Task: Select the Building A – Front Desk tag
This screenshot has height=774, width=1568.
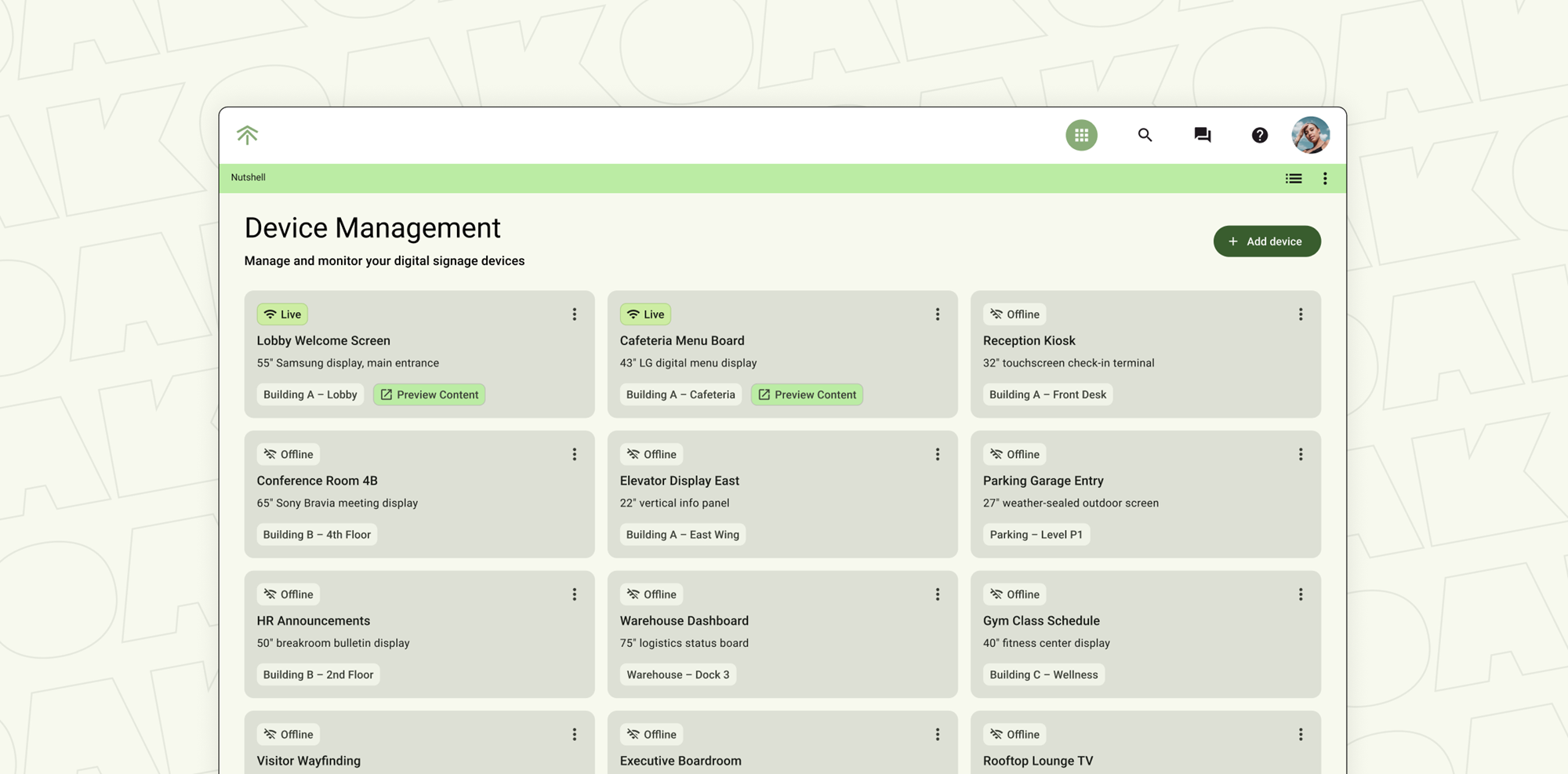Action: tap(1048, 394)
